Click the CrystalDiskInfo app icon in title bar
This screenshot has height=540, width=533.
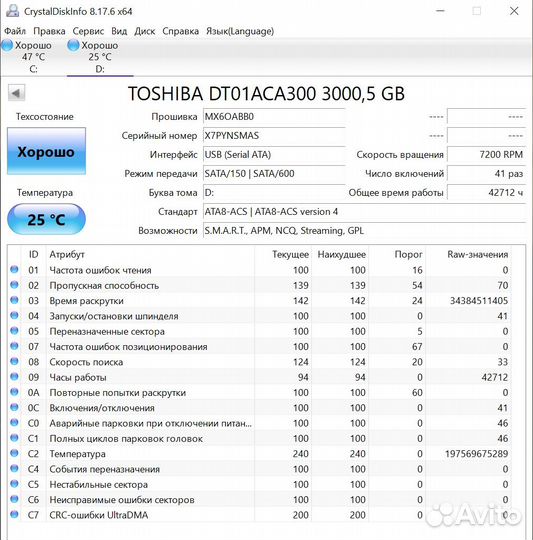[12, 11]
